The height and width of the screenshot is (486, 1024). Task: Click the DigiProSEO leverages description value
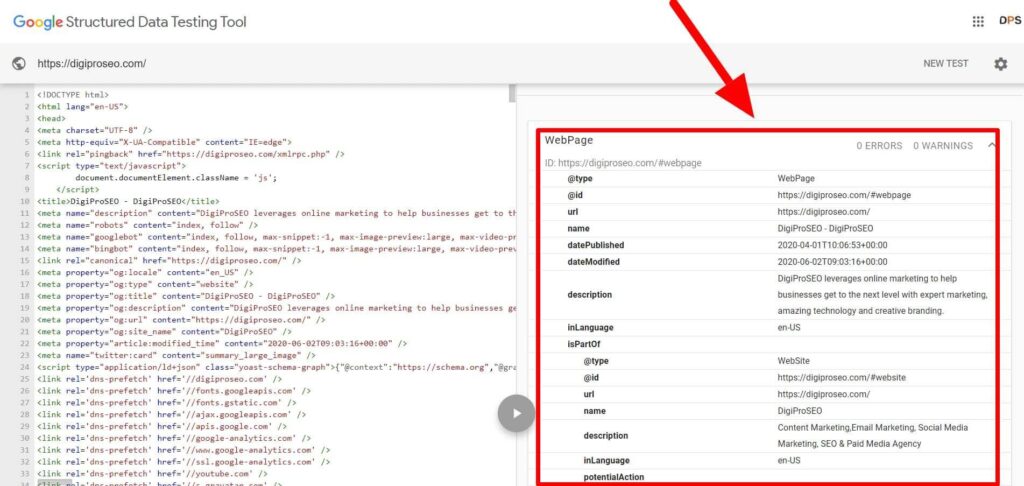(882, 295)
